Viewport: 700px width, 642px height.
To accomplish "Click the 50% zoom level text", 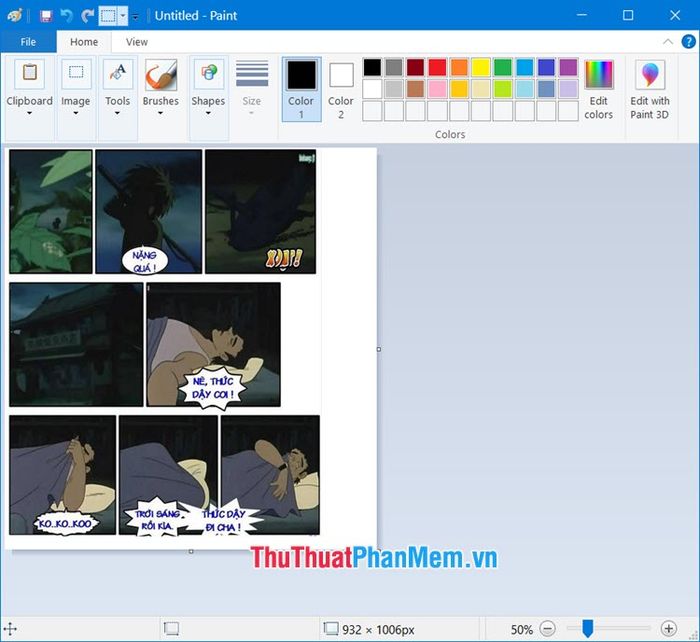I will point(521,629).
